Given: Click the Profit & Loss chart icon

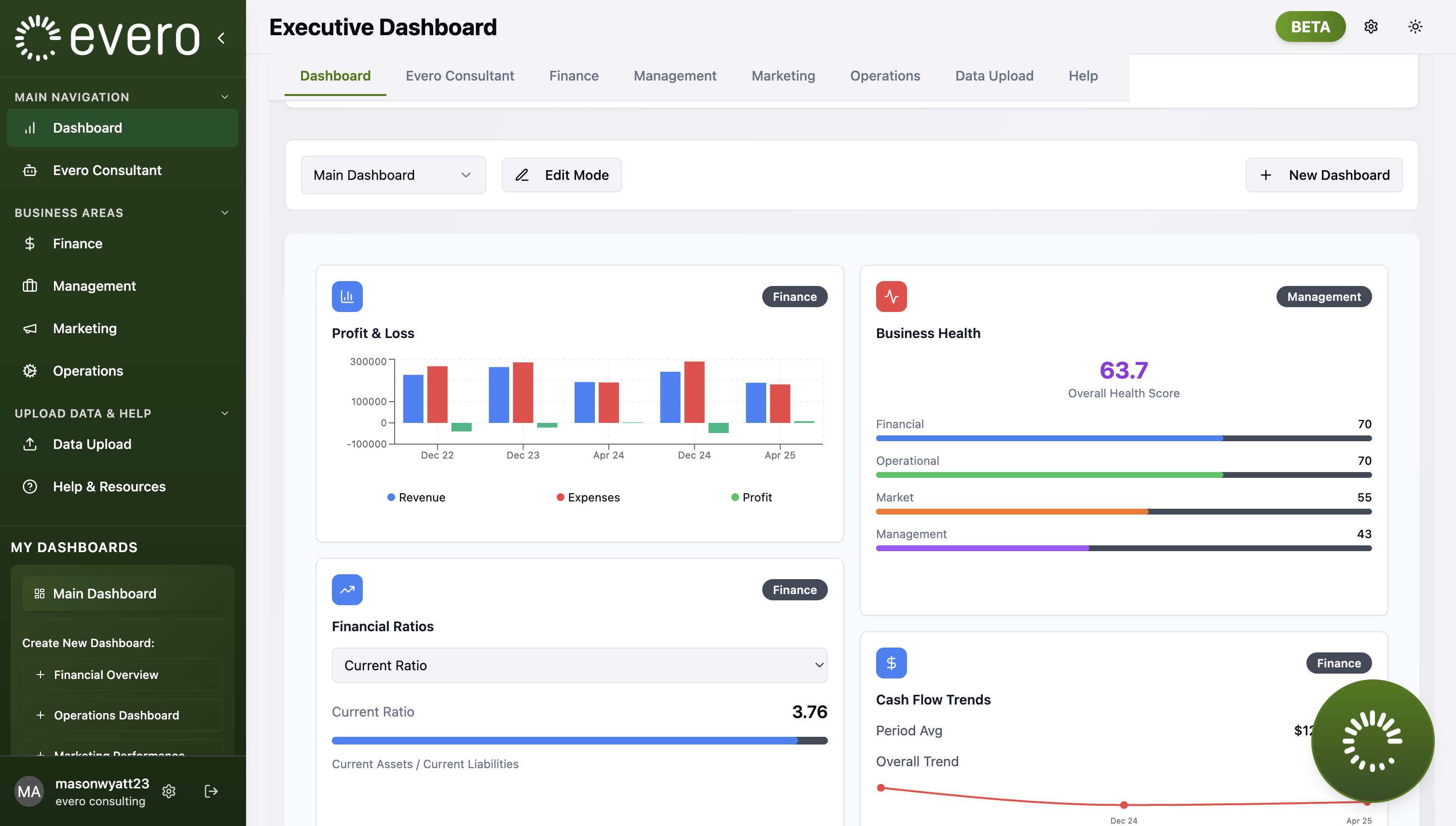Looking at the screenshot, I should (x=347, y=296).
